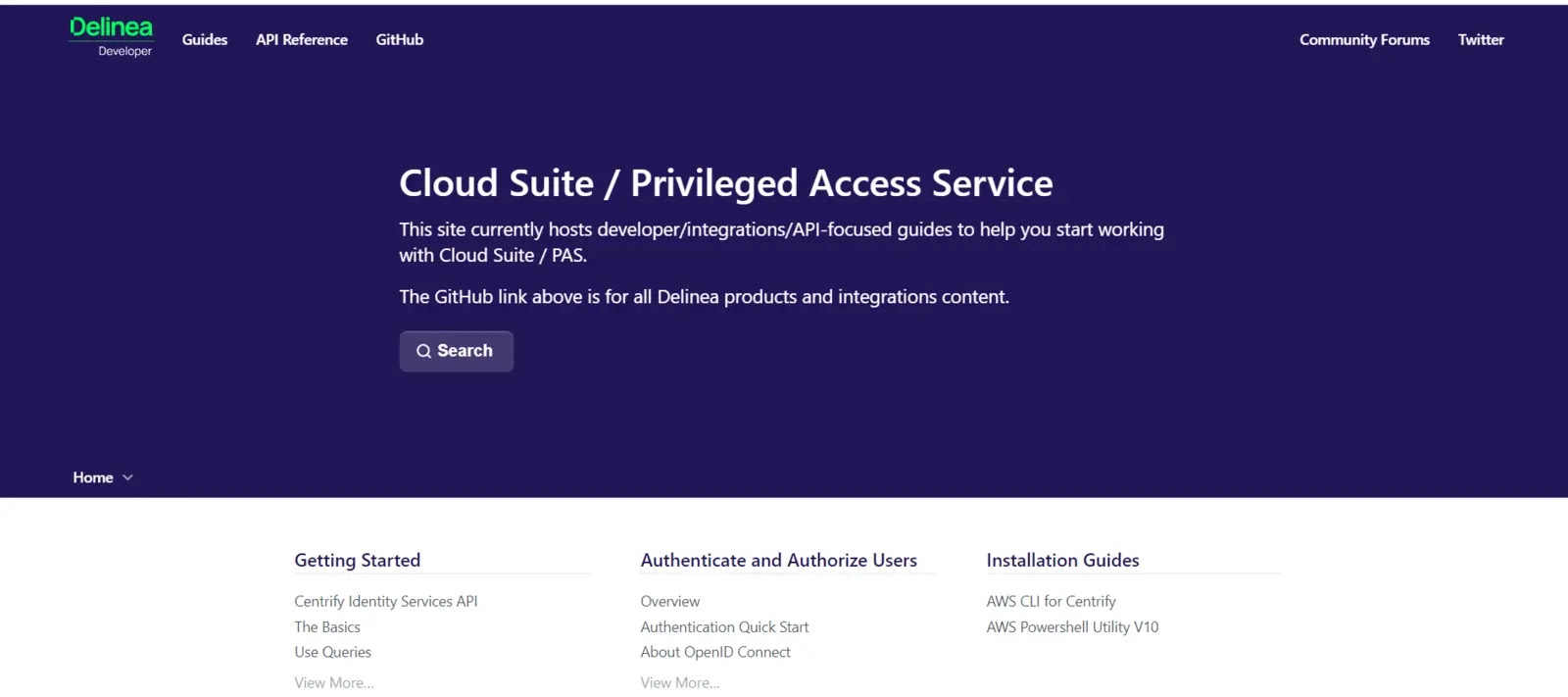Click View More under Authenticate and Authorize
Viewport: 1568px width, 697px height.
pos(680,682)
